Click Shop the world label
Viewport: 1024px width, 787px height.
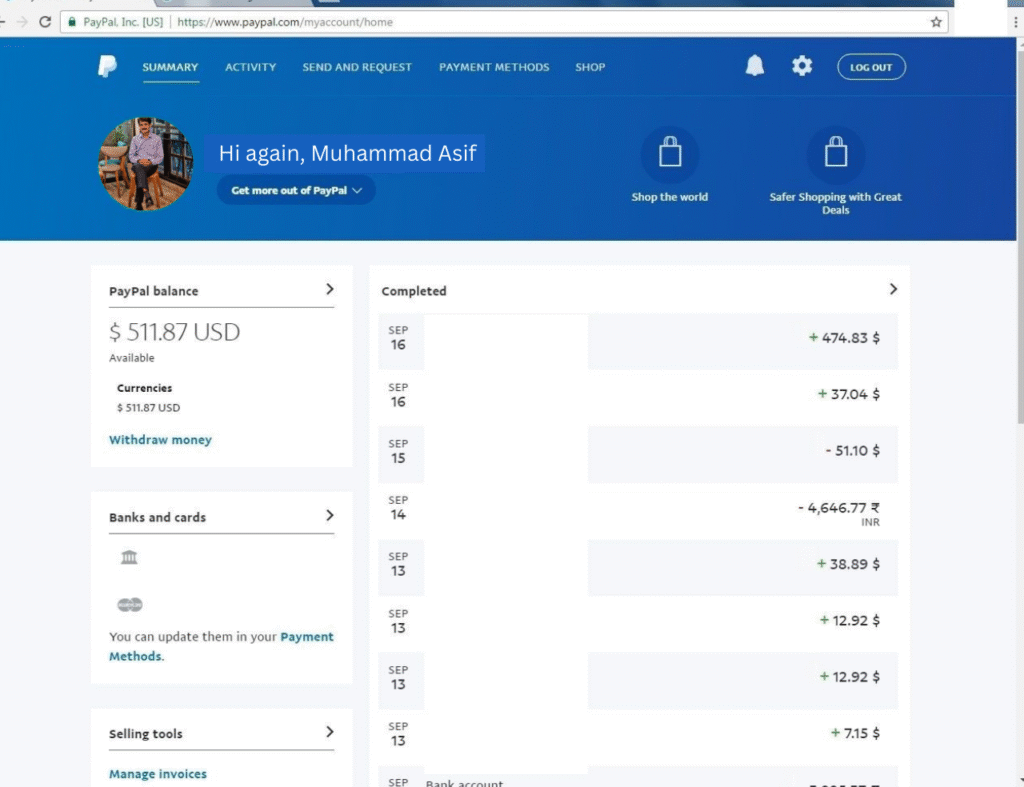[x=669, y=197]
